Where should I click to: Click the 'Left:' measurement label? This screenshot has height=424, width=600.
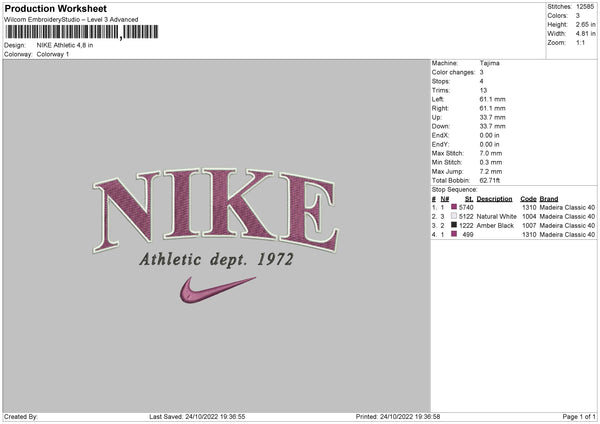(x=438, y=99)
